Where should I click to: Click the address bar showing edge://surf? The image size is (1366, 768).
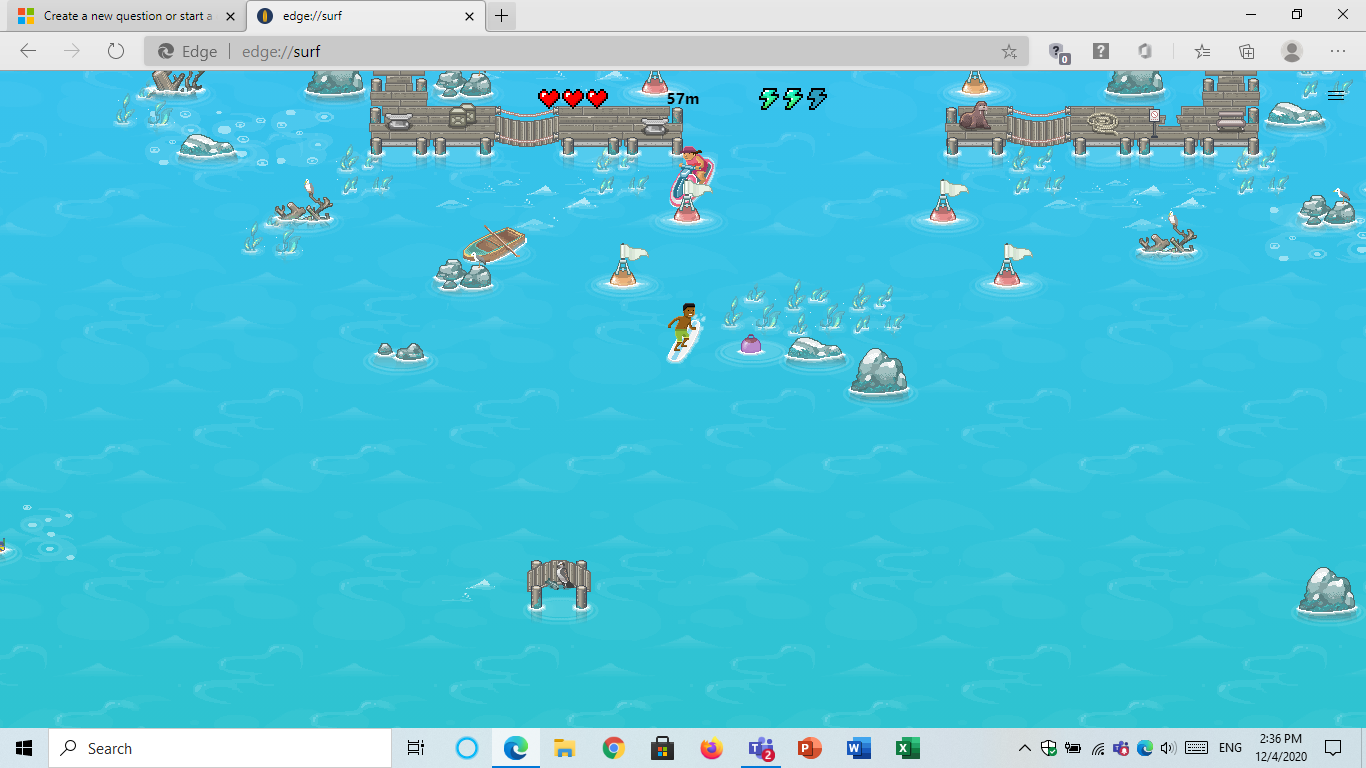click(x=586, y=51)
